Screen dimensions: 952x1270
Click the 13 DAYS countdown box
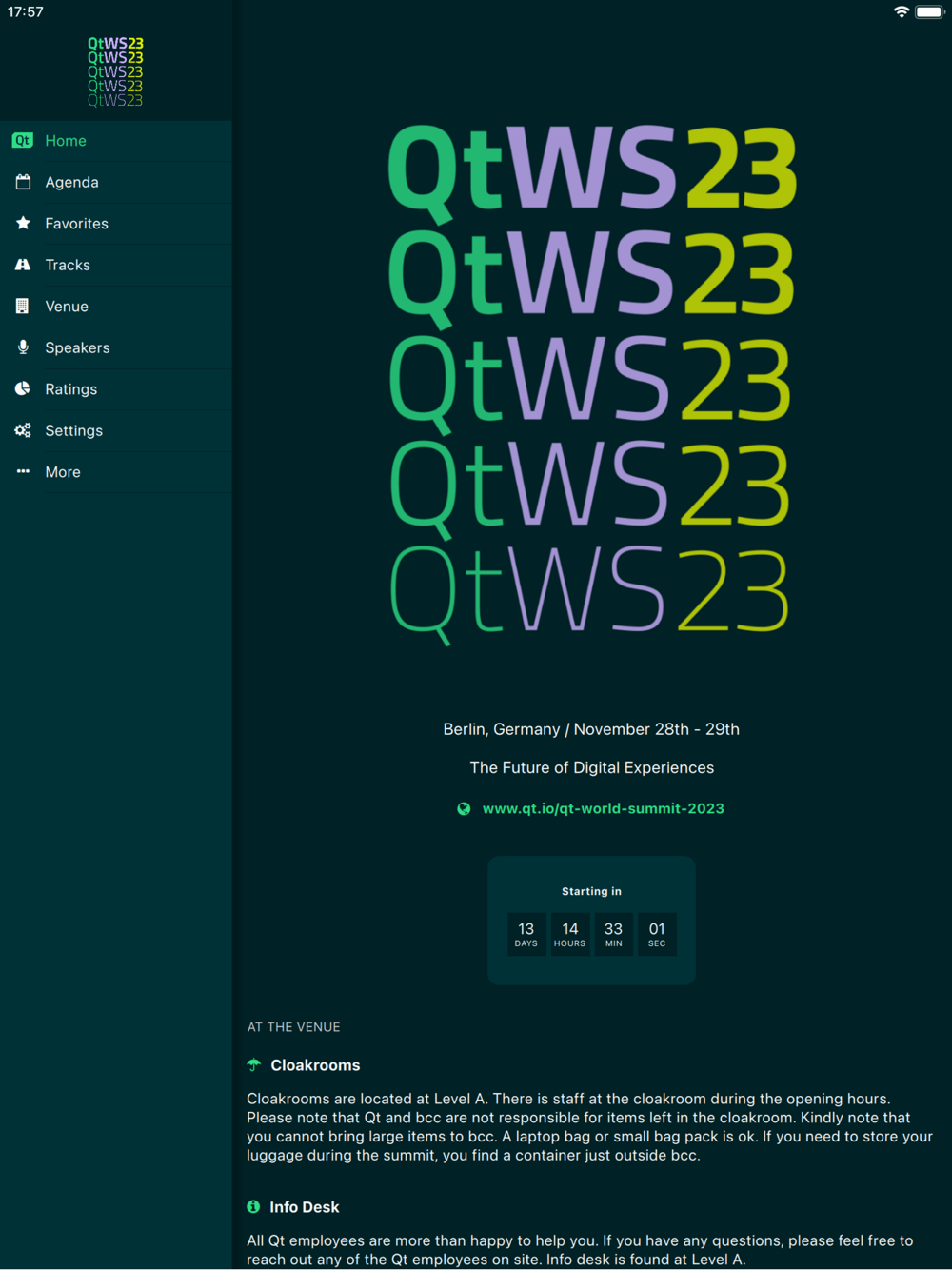point(526,934)
